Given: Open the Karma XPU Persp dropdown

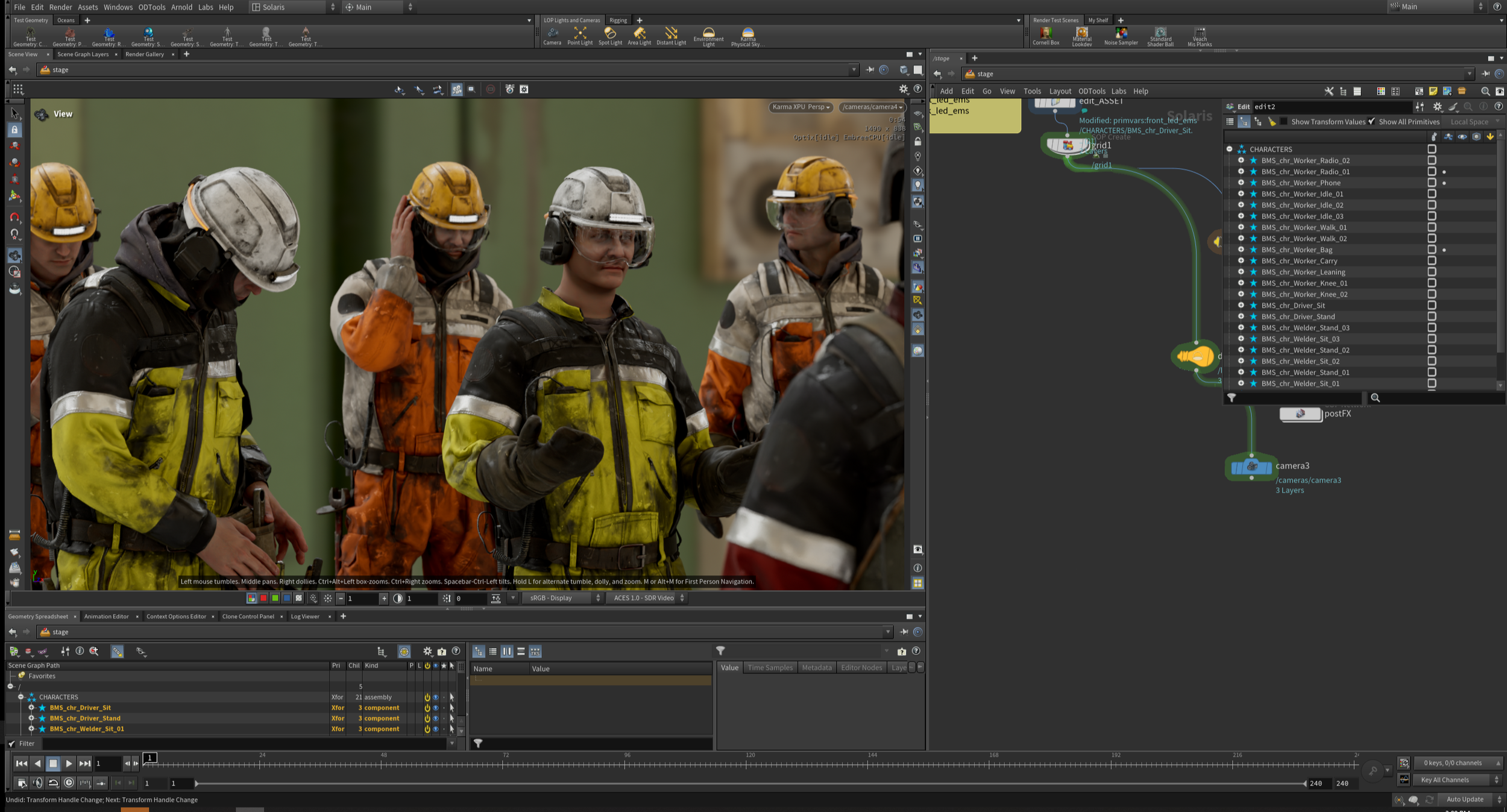Looking at the screenshot, I should tap(801, 107).
